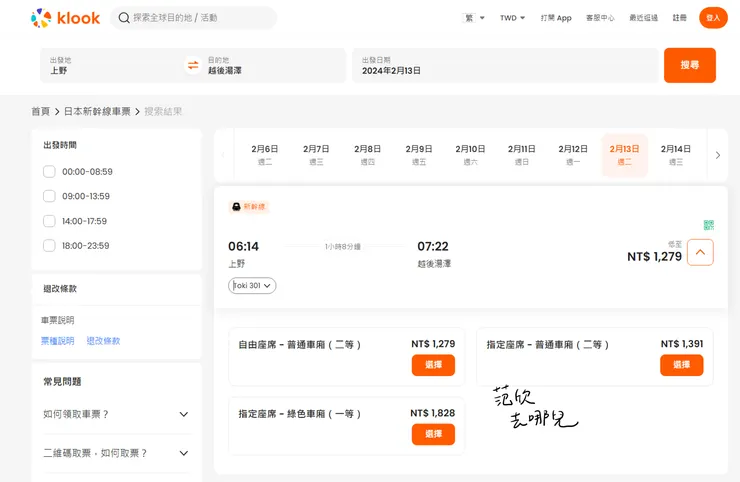740x482 pixels.
Task: Swap departure and destination stations
Action: [193, 65]
